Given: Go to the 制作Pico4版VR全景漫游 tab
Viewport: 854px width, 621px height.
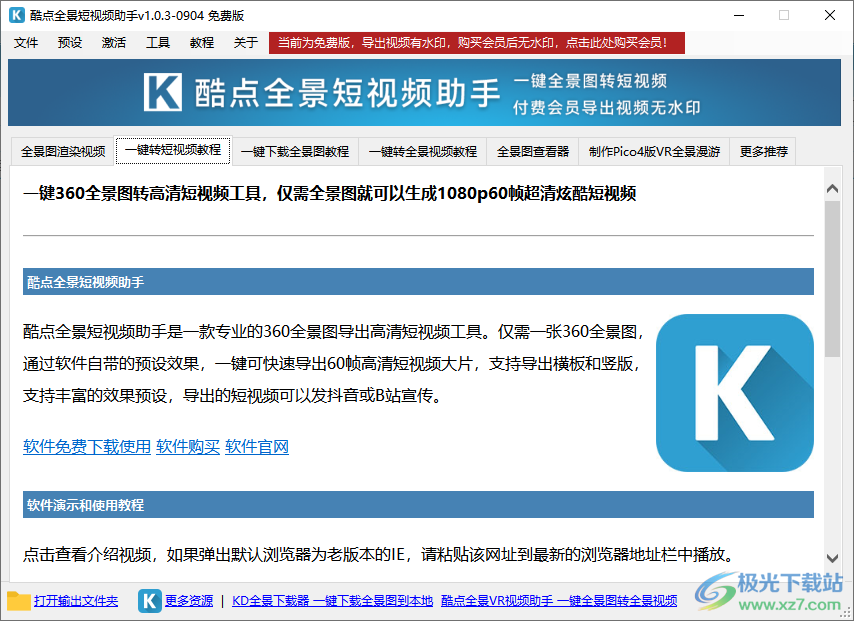Looking at the screenshot, I should (x=654, y=152).
